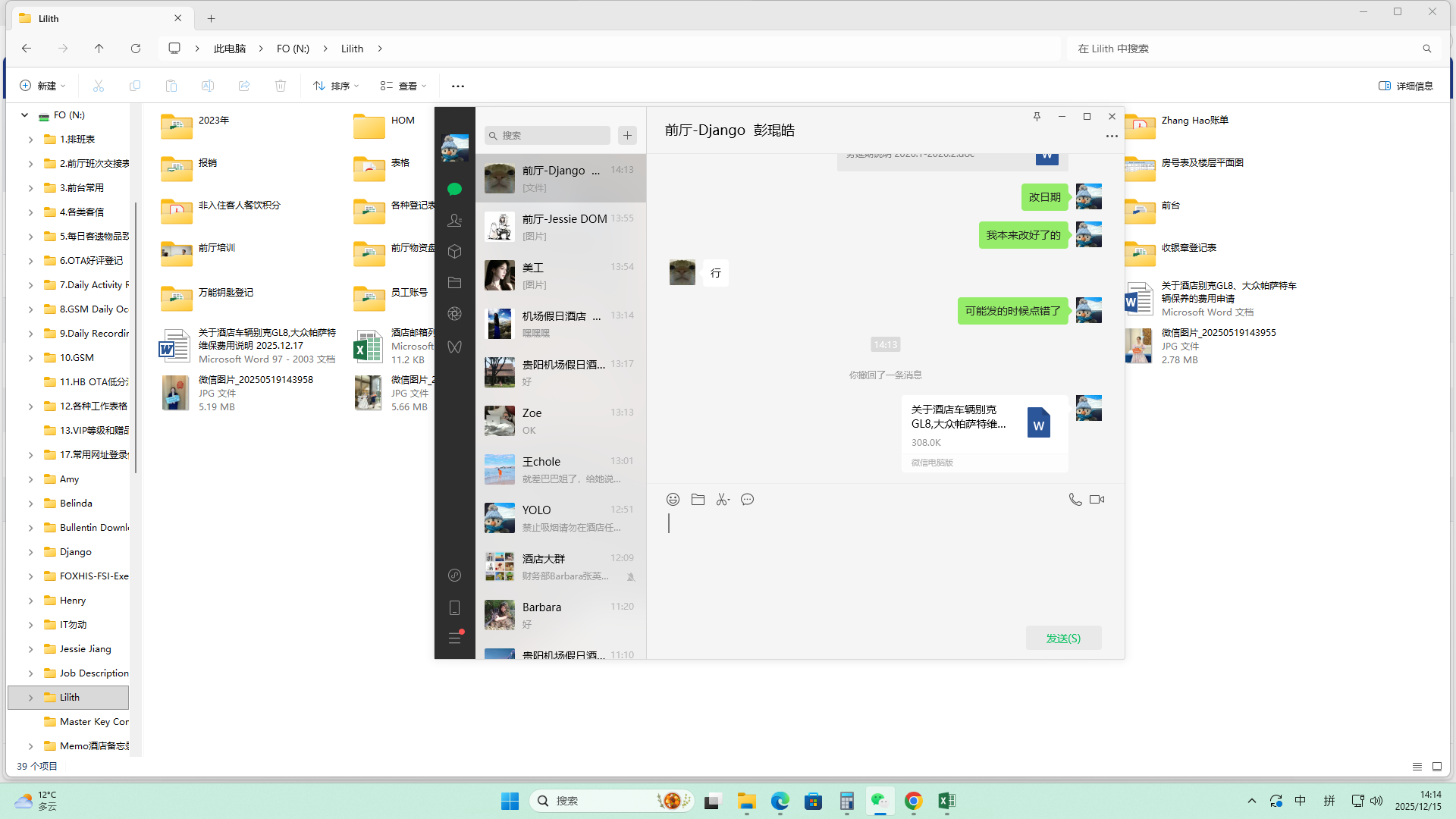Click 此电脑 in the address breadcrumb

230,49
